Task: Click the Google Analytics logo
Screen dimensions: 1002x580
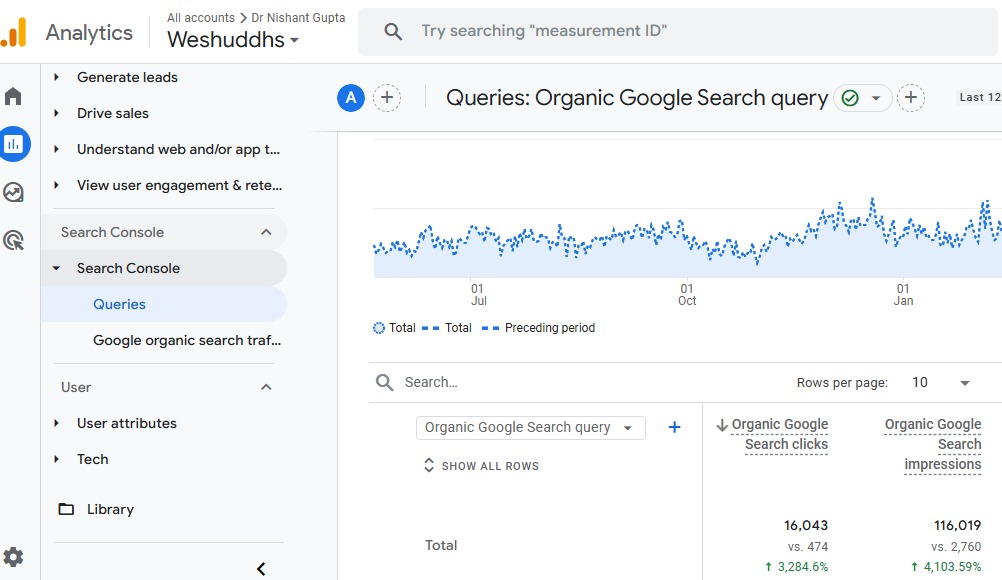Action: (x=13, y=32)
